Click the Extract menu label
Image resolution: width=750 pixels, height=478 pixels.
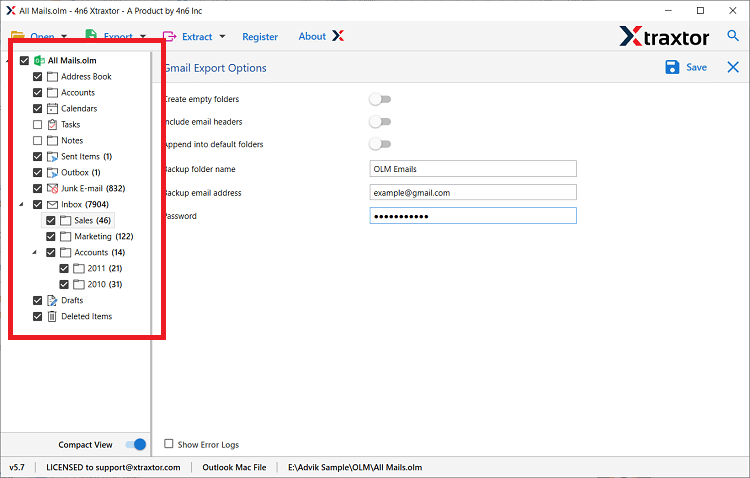click(197, 37)
